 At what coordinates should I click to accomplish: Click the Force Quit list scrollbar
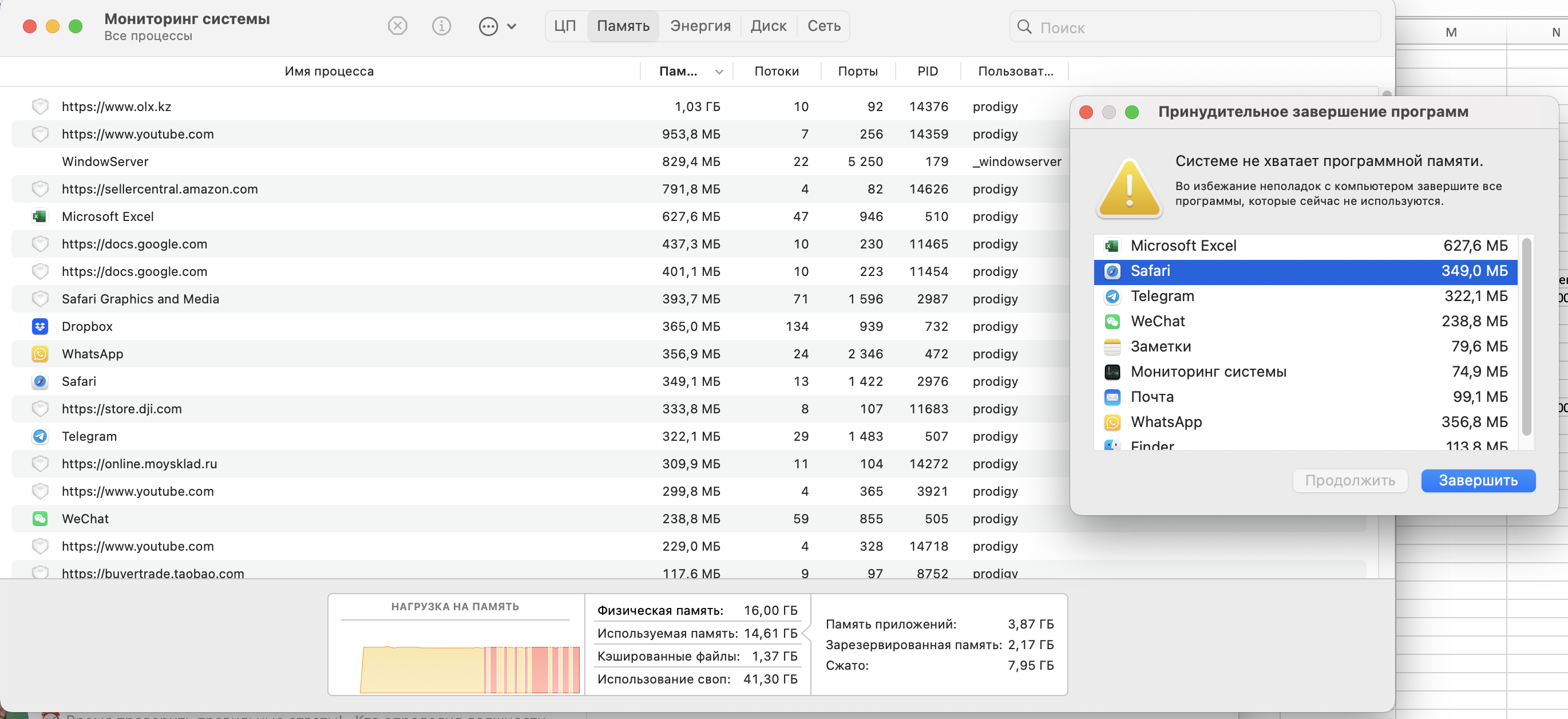click(x=1526, y=338)
